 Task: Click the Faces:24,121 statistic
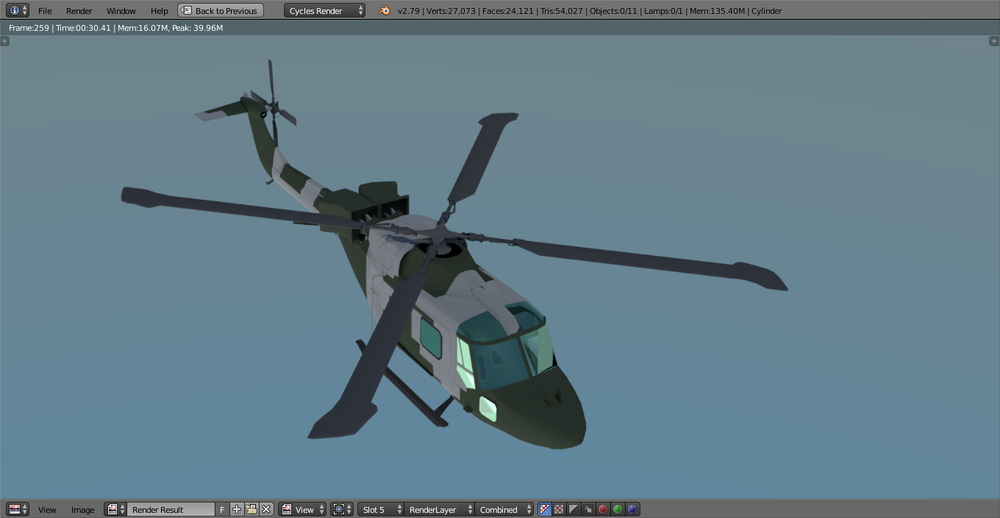tap(507, 11)
